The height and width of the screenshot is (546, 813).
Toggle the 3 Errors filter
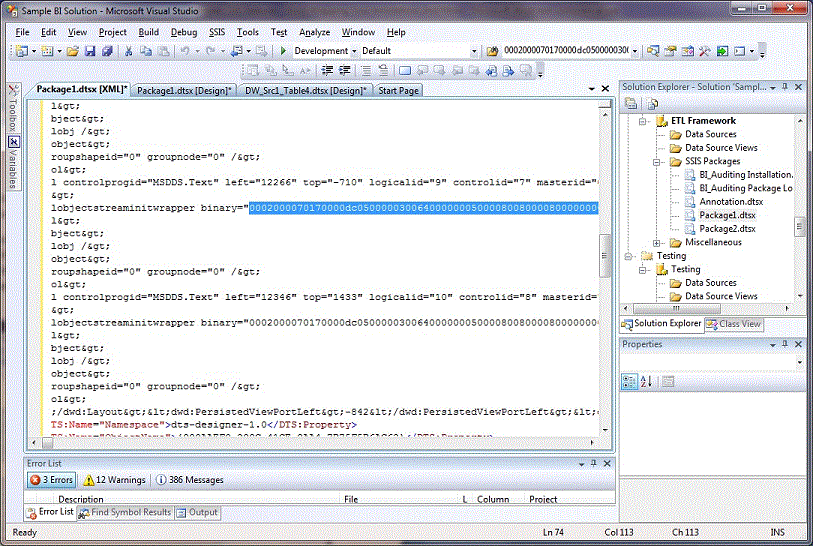click(50, 480)
